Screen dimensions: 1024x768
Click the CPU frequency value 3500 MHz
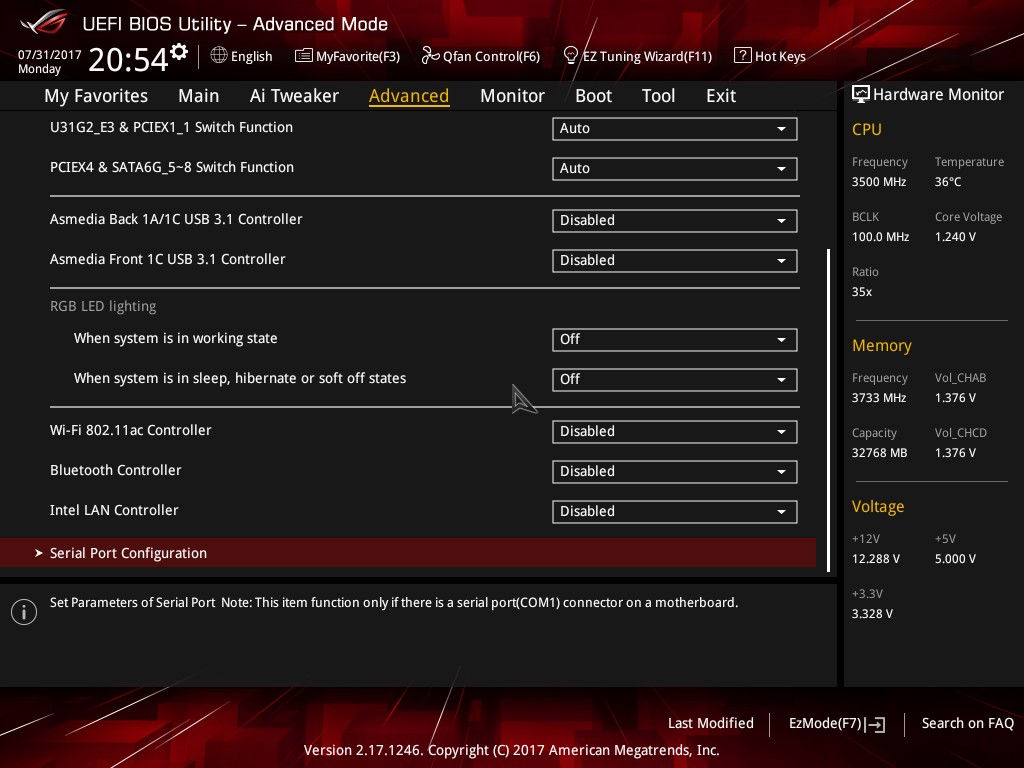[879, 182]
